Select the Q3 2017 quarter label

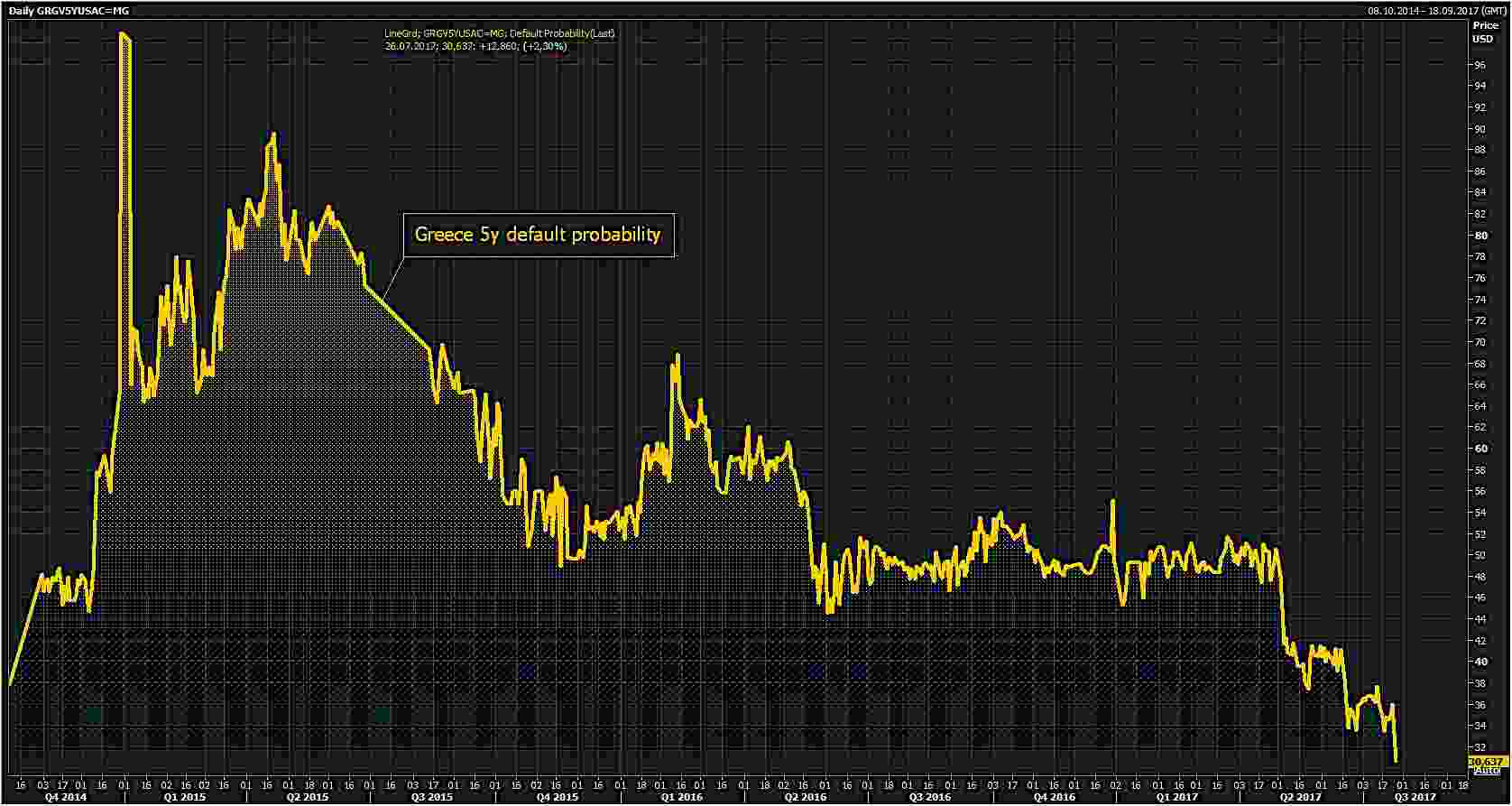tap(1415, 797)
